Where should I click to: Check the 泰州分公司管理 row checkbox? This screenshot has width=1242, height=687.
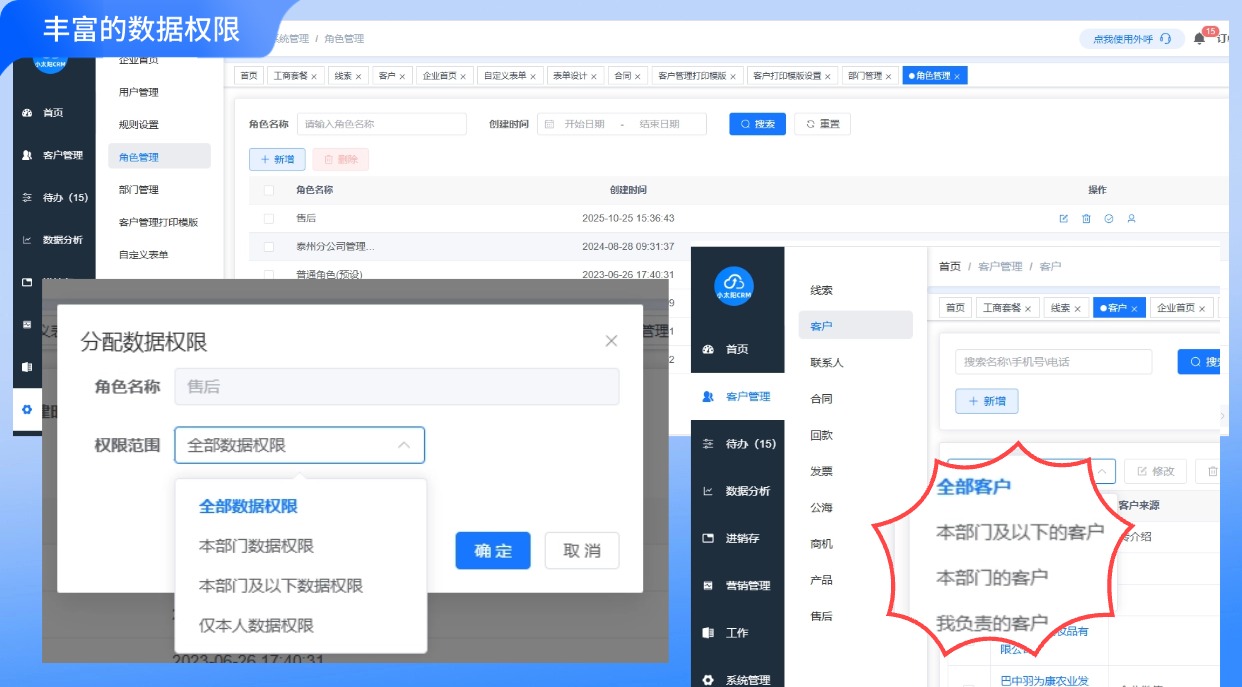[268, 246]
